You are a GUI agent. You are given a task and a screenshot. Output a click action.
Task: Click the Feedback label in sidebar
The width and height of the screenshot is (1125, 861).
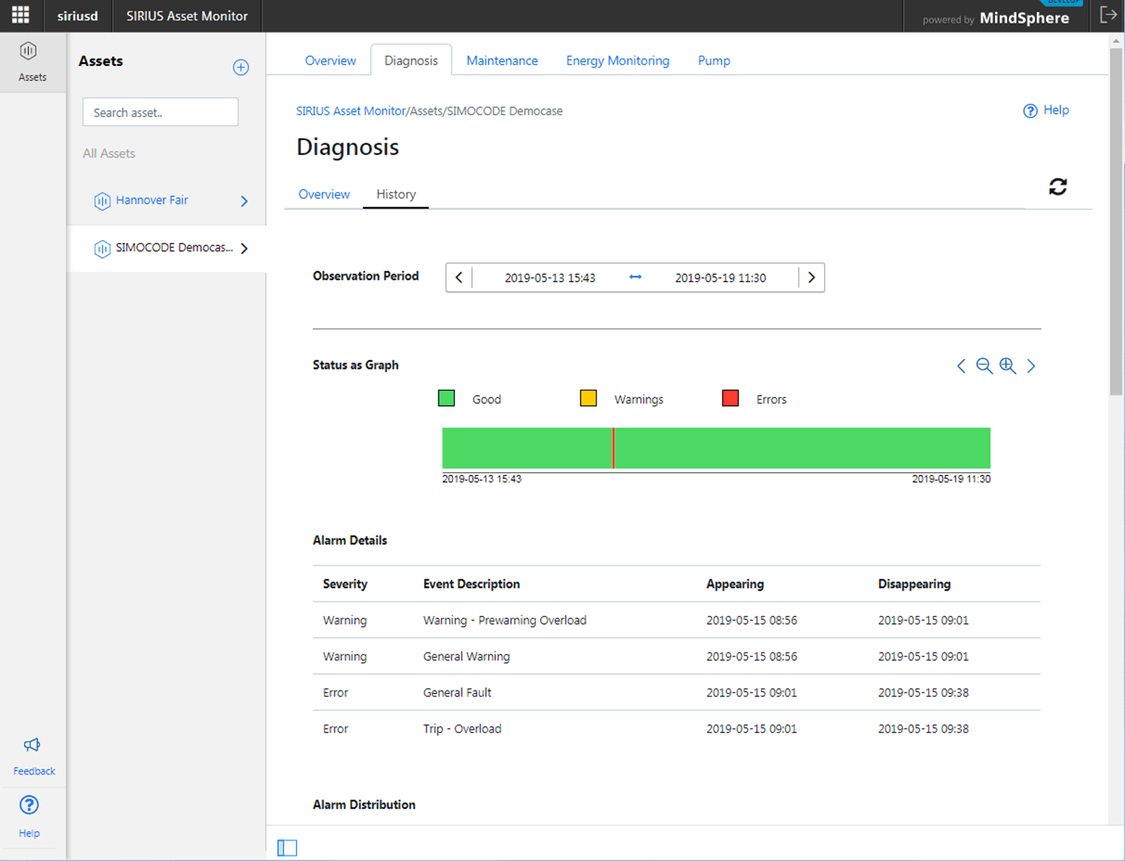click(34, 771)
